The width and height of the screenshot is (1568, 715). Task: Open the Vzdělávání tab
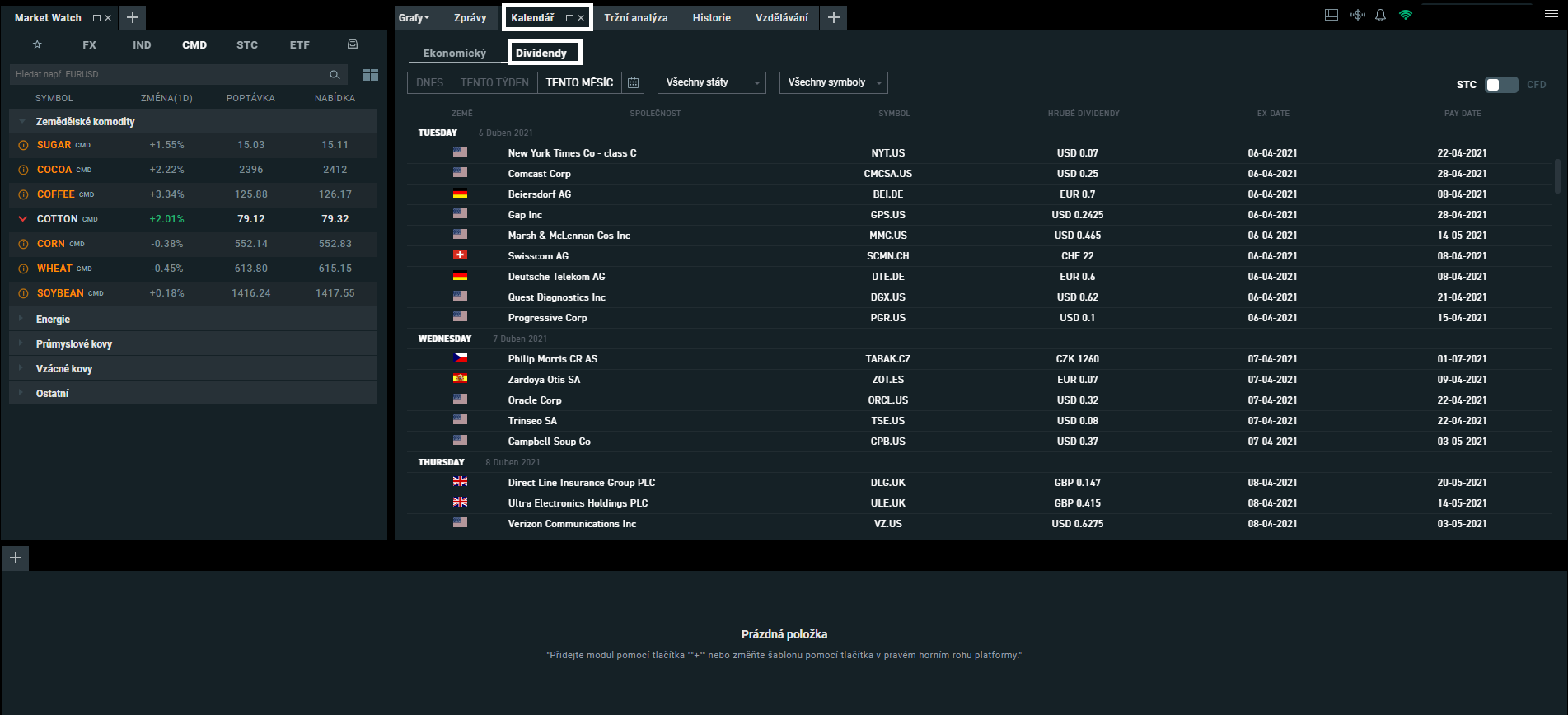click(x=782, y=17)
